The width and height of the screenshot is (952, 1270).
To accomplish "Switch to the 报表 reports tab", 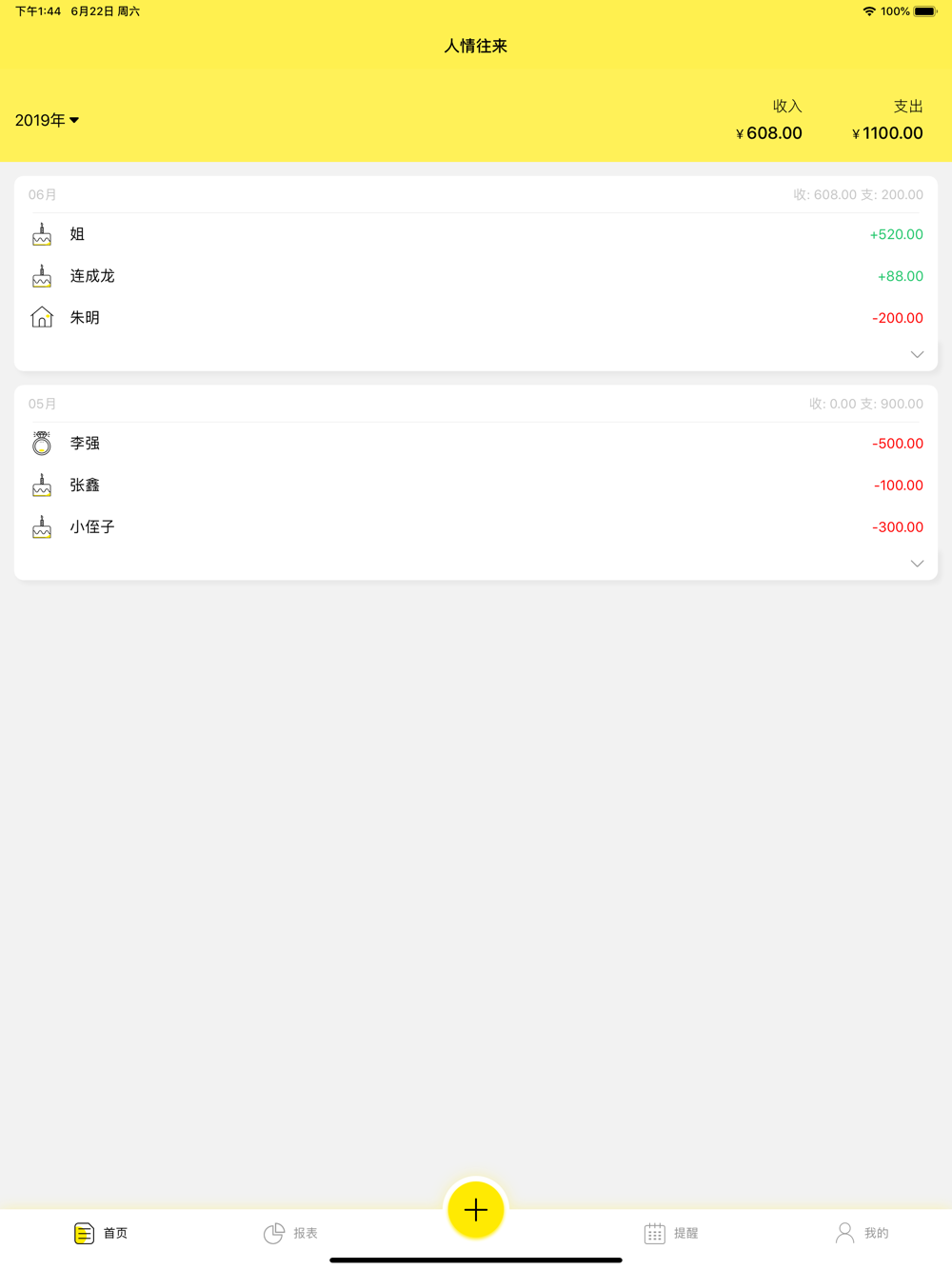I will (290, 1233).
